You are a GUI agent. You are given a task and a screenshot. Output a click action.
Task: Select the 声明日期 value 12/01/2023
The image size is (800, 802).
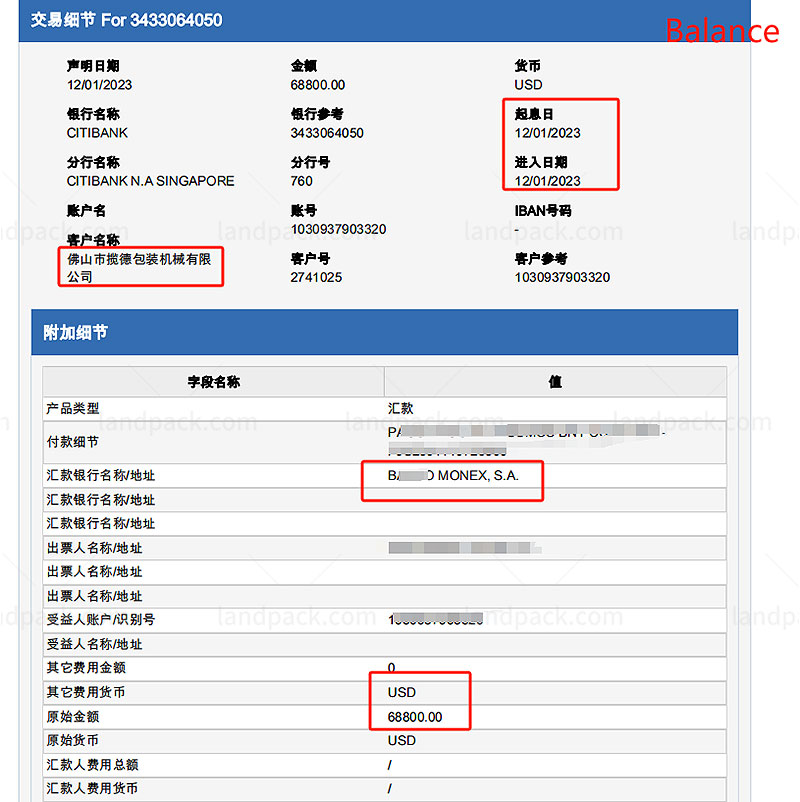[98, 85]
